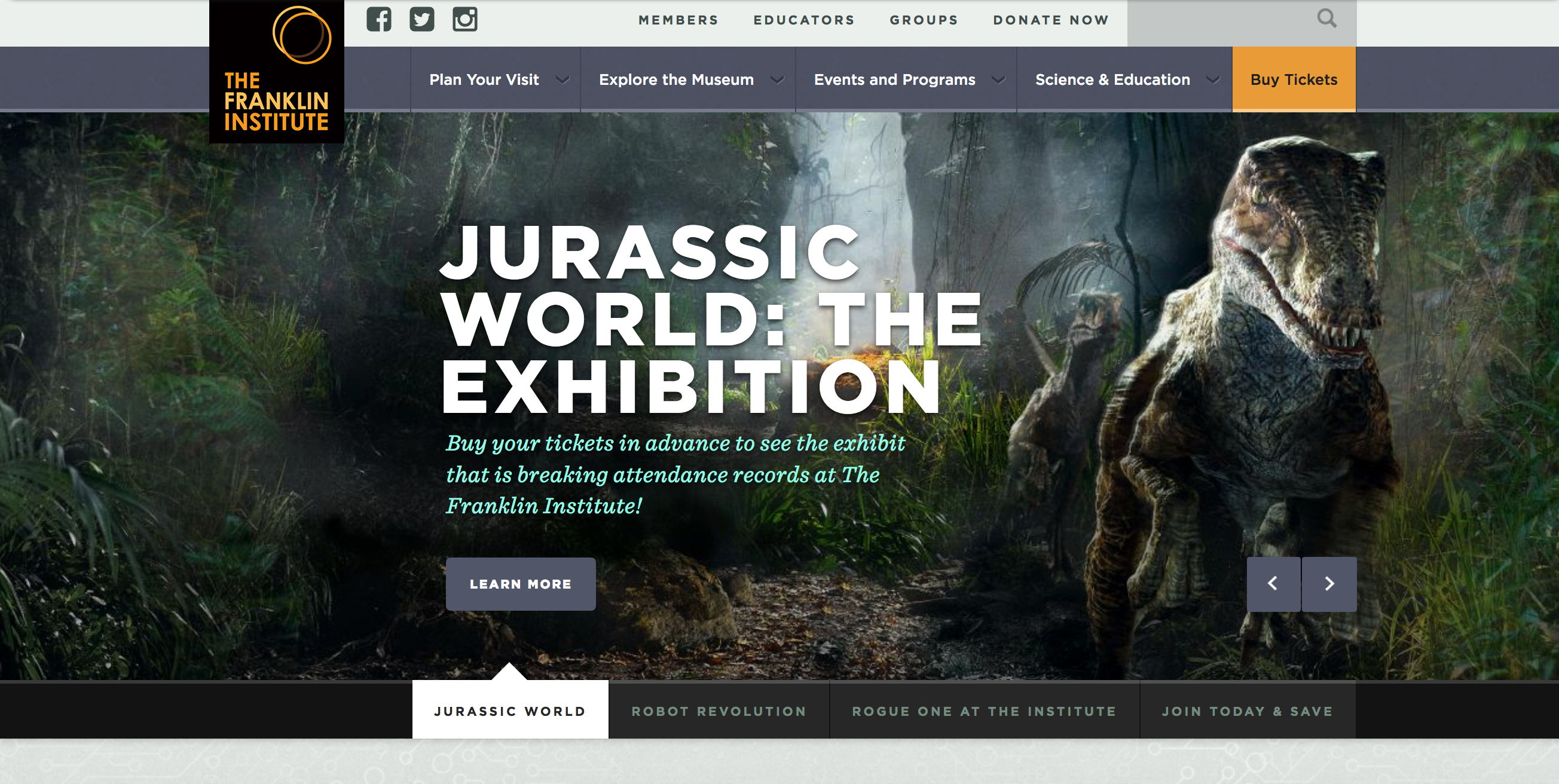Click the Buy Tickets button

point(1294,79)
